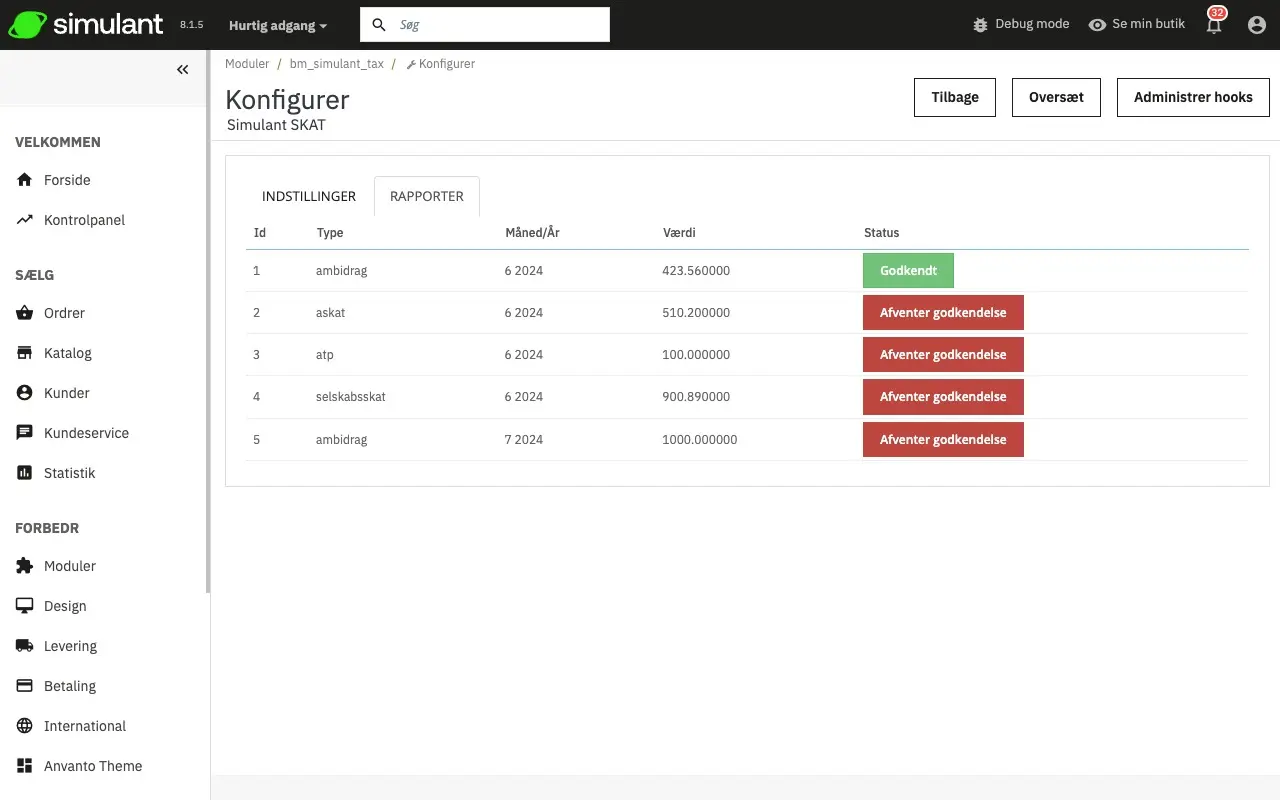Open the notifications bell icon
The image size is (1280, 800).
tap(1215, 26)
